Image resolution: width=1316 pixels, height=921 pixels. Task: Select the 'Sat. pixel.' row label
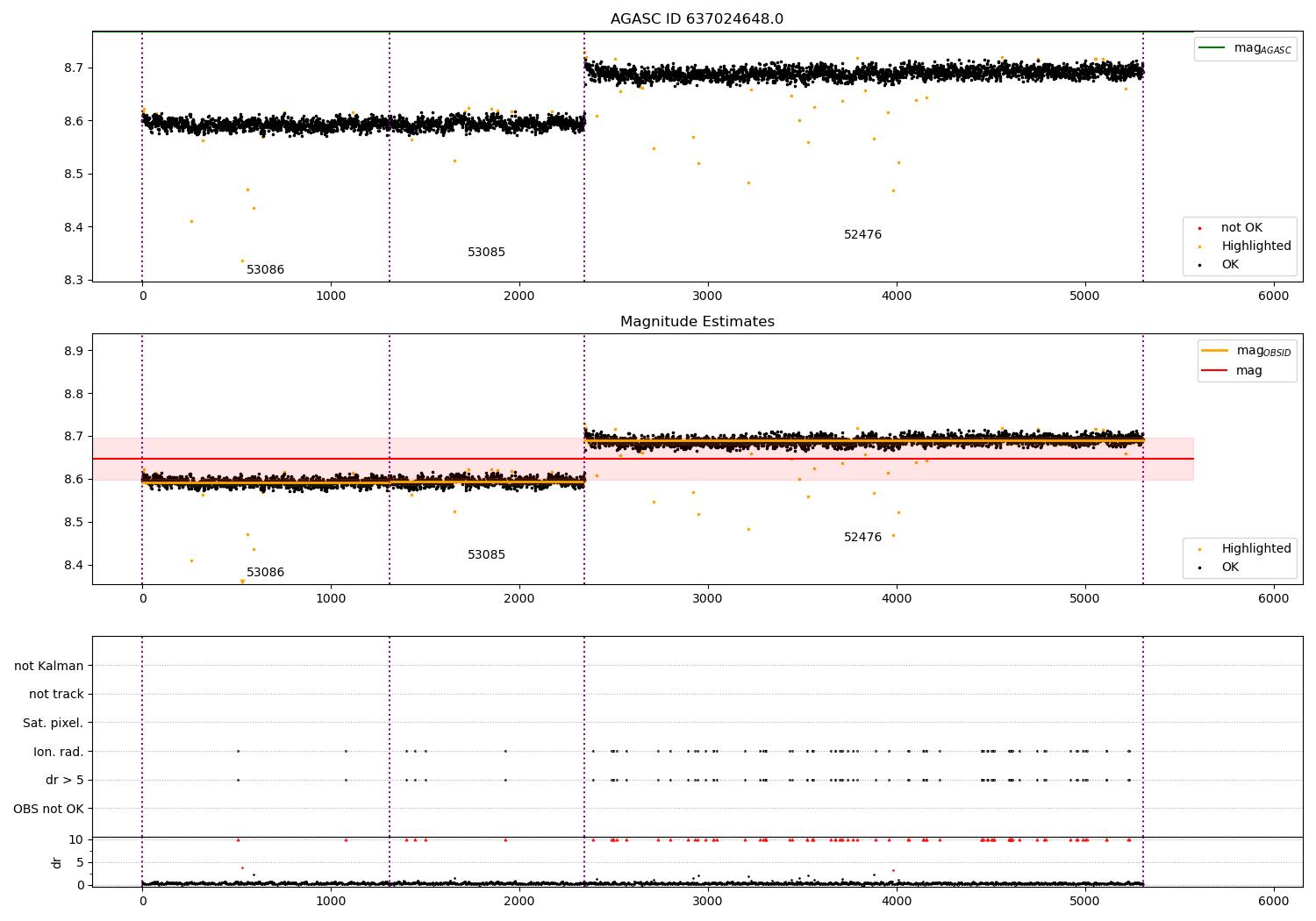point(54,723)
